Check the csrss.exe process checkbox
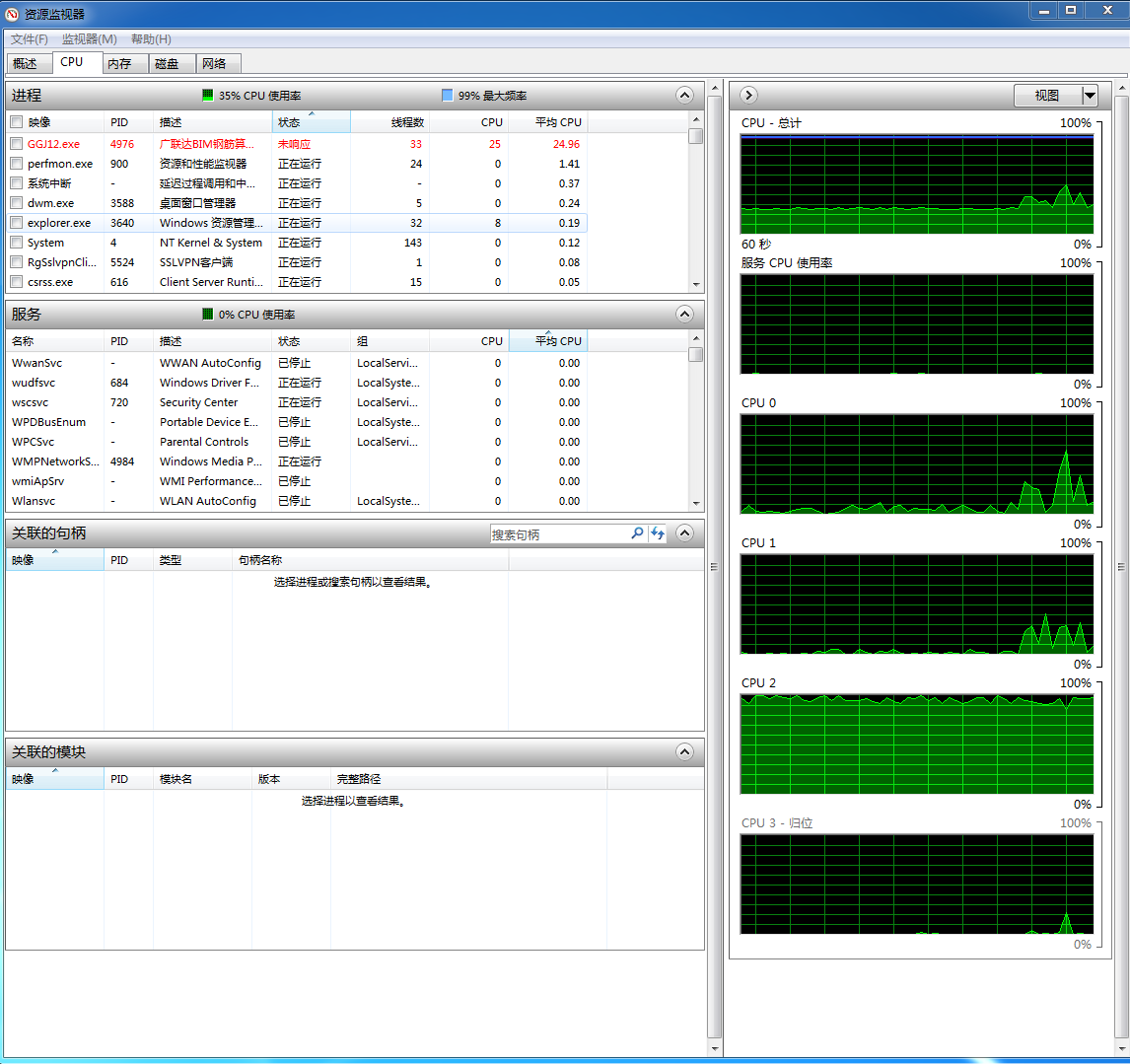 click(x=17, y=282)
